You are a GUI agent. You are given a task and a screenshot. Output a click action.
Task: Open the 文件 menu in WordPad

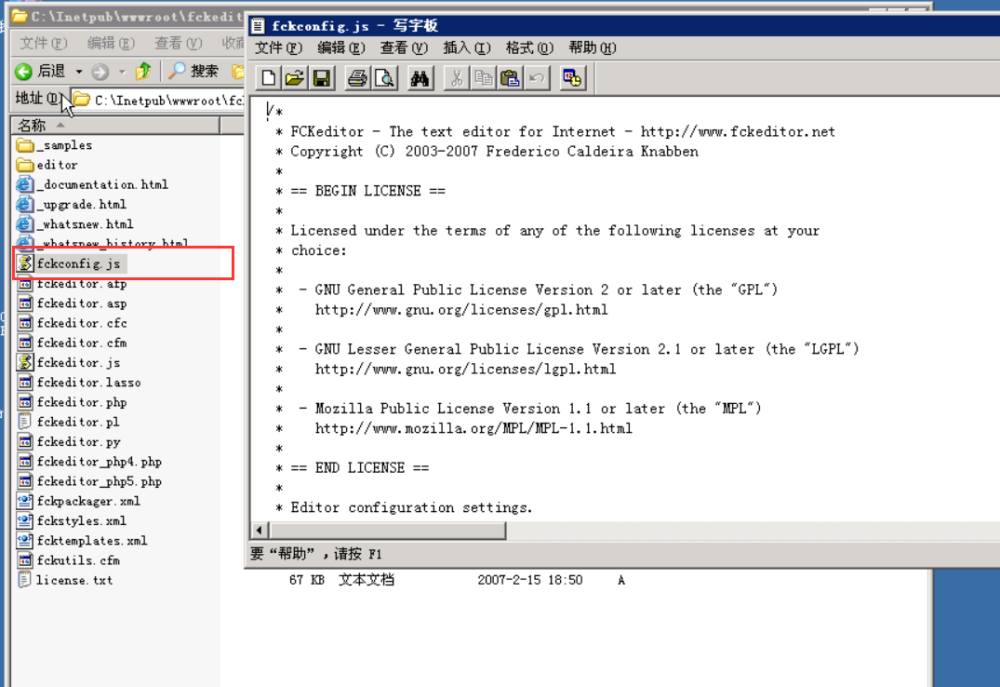coord(278,48)
